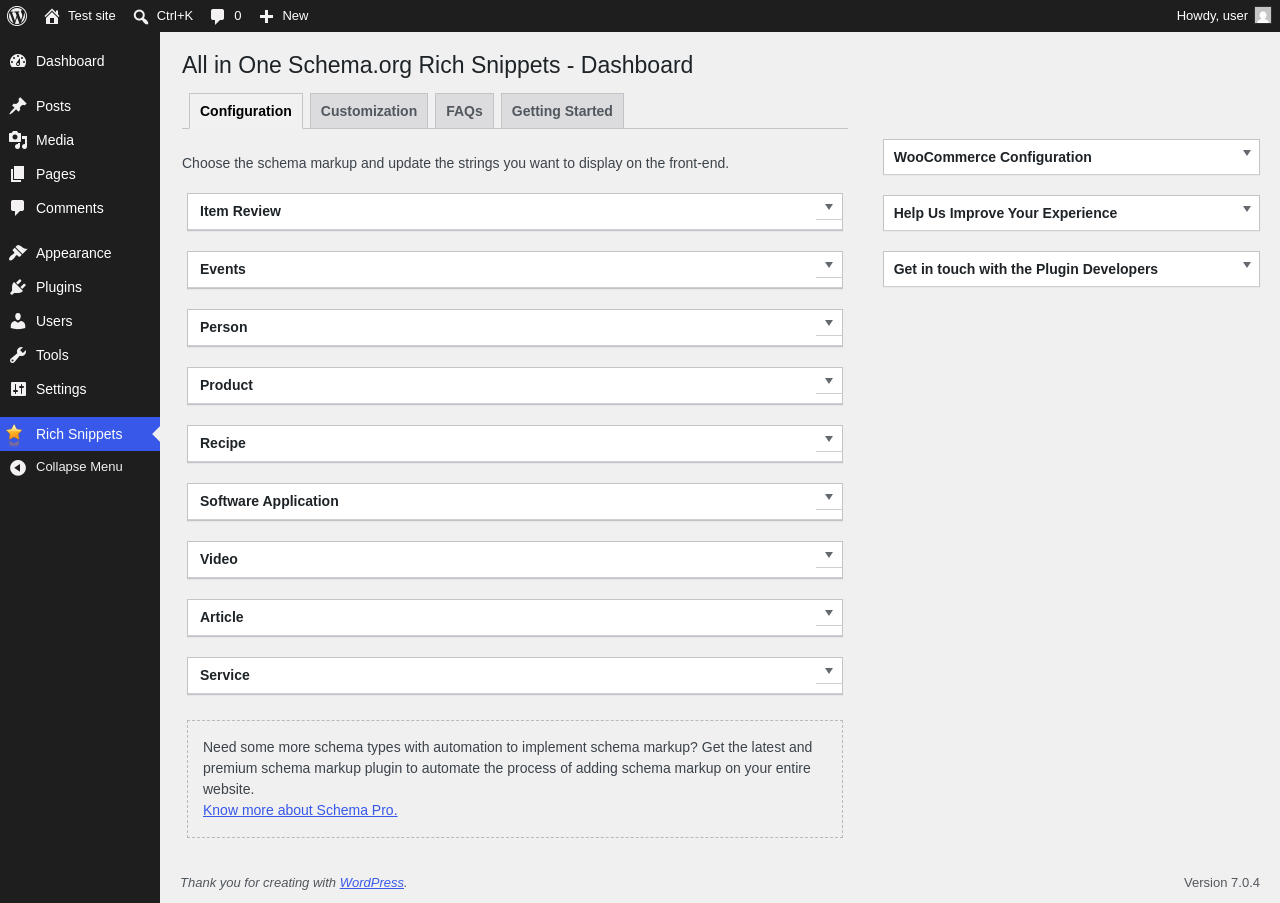Screen dimensions: 1280x903
Task: Click the Rich Snippets star icon
Action: (x=14, y=434)
